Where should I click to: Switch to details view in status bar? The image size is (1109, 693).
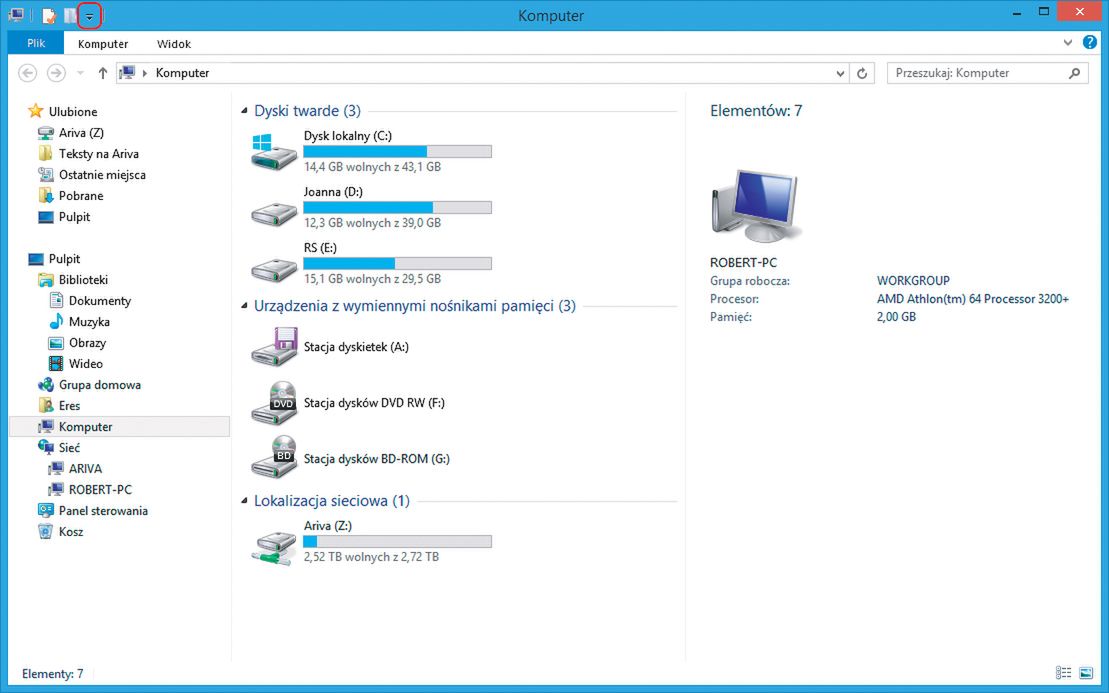click(1064, 672)
